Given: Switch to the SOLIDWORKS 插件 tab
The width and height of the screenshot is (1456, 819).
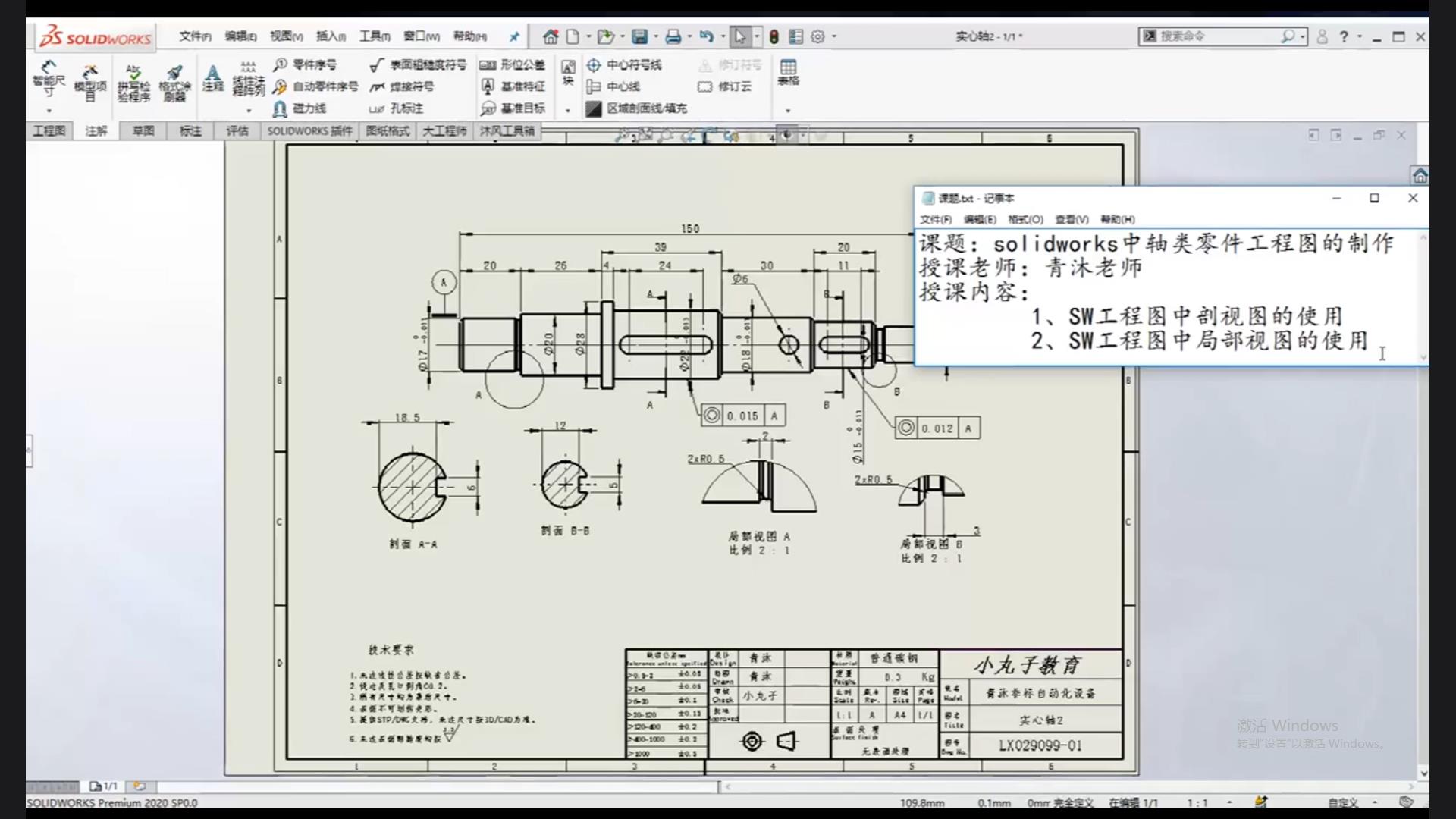Looking at the screenshot, I should (310, 131).
